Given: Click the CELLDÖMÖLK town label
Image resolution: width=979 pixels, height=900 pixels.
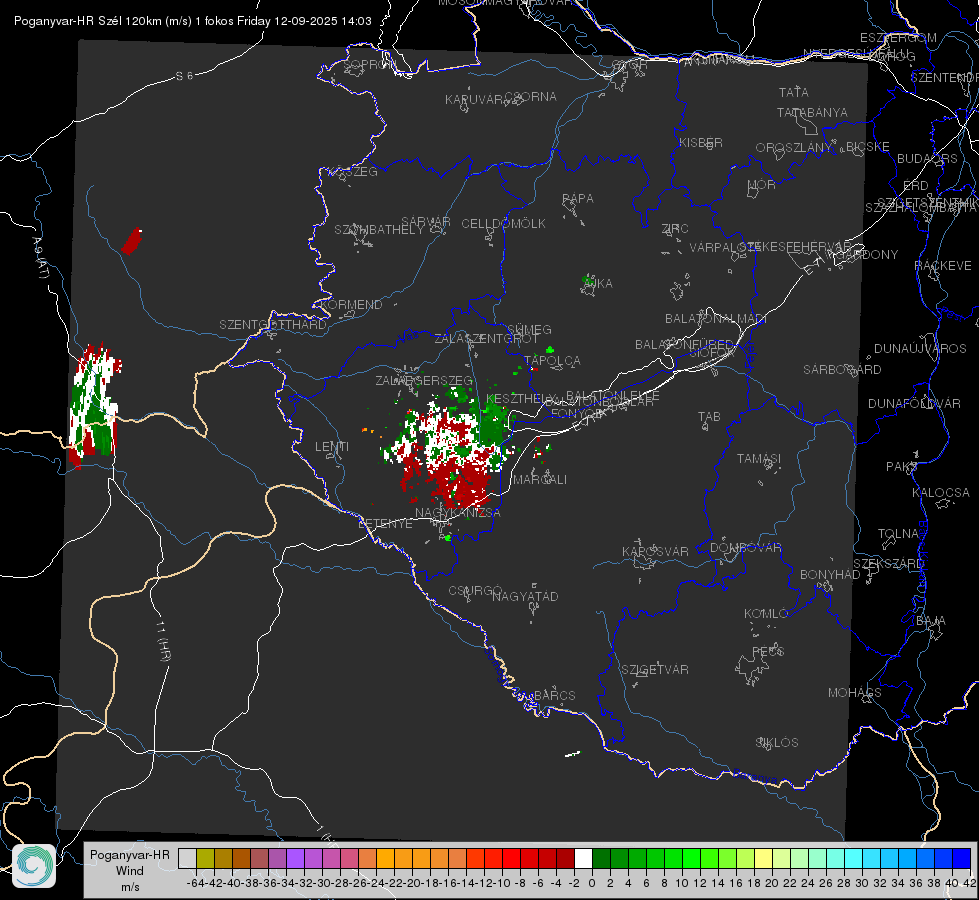Looking at the screenshot, I should pos(503,224).
